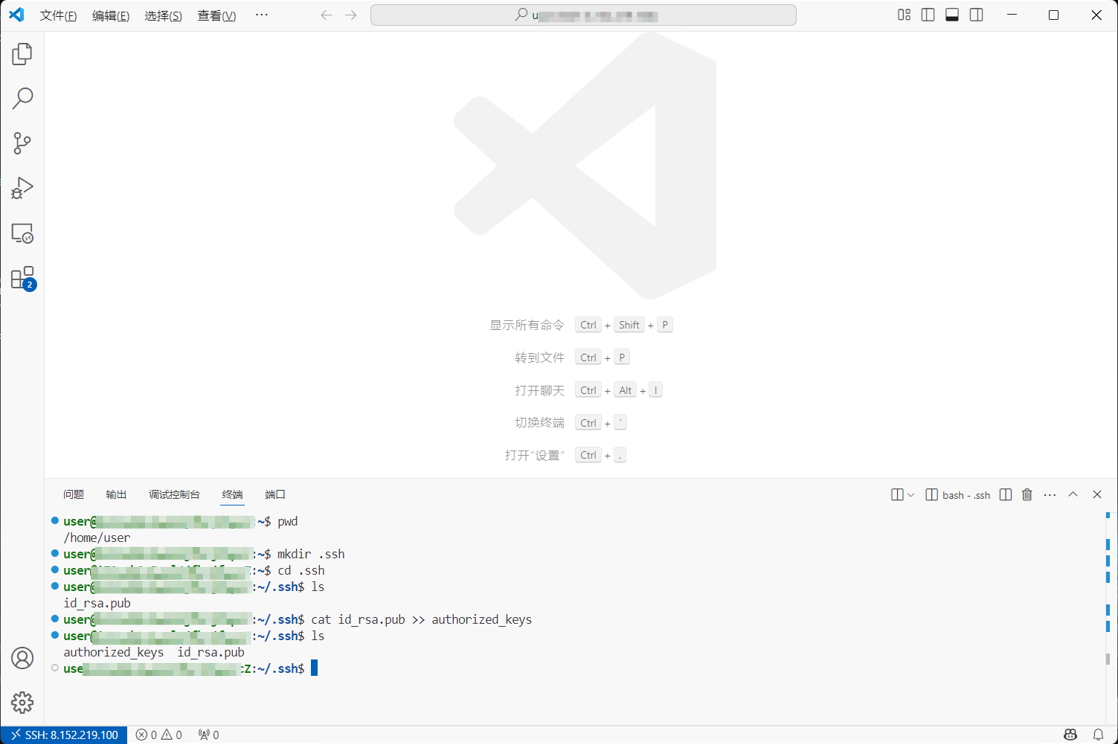Click the command center search box

point(583,15)
